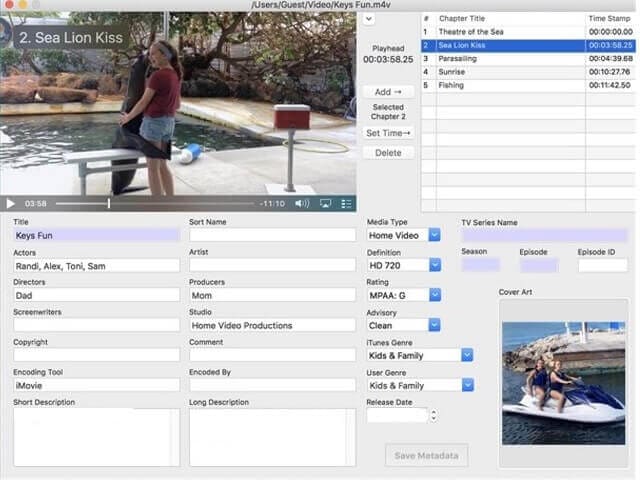Click the Cover Art jet ski image
Screen dimensions: 640x482
[x=563, y=383]
